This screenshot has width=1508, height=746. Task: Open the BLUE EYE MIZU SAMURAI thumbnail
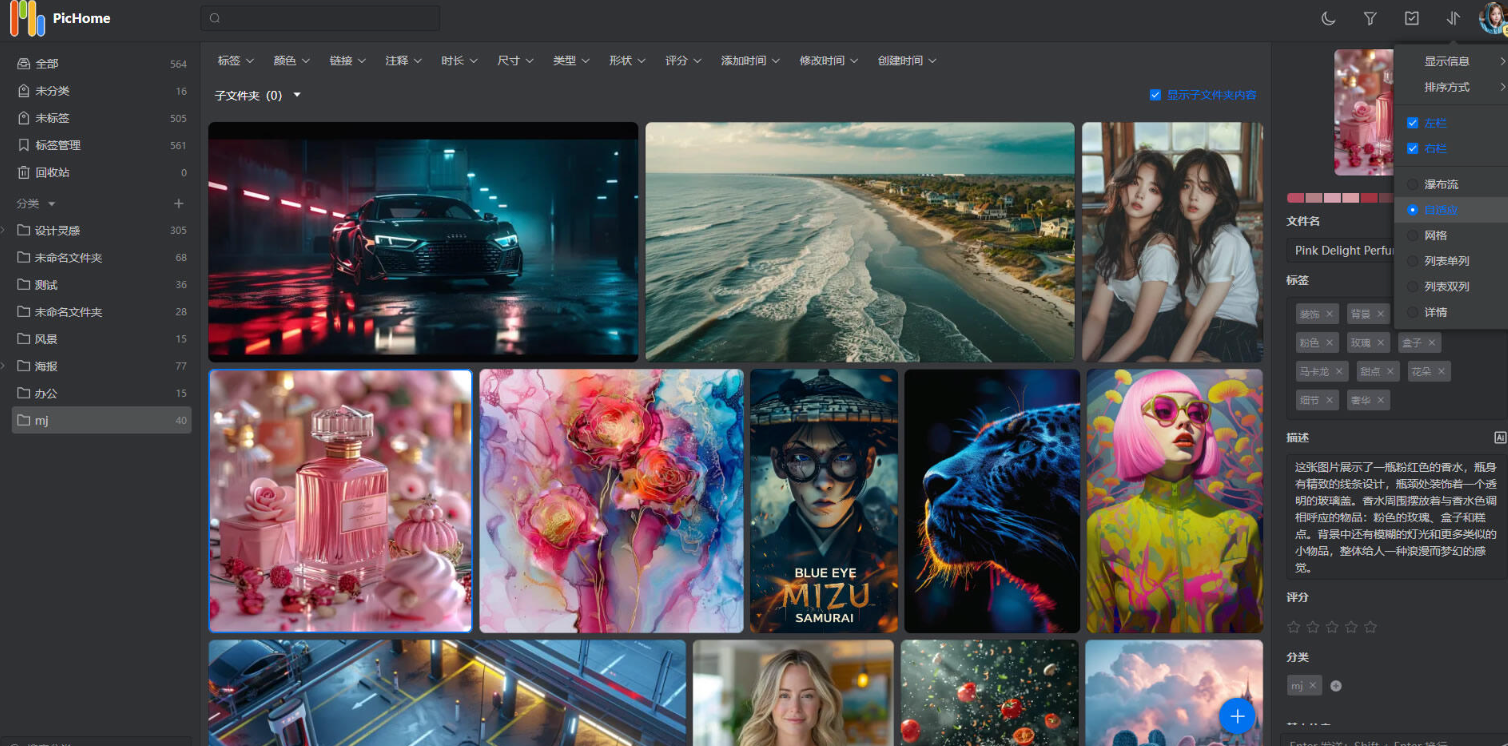[x=823, y=500]
